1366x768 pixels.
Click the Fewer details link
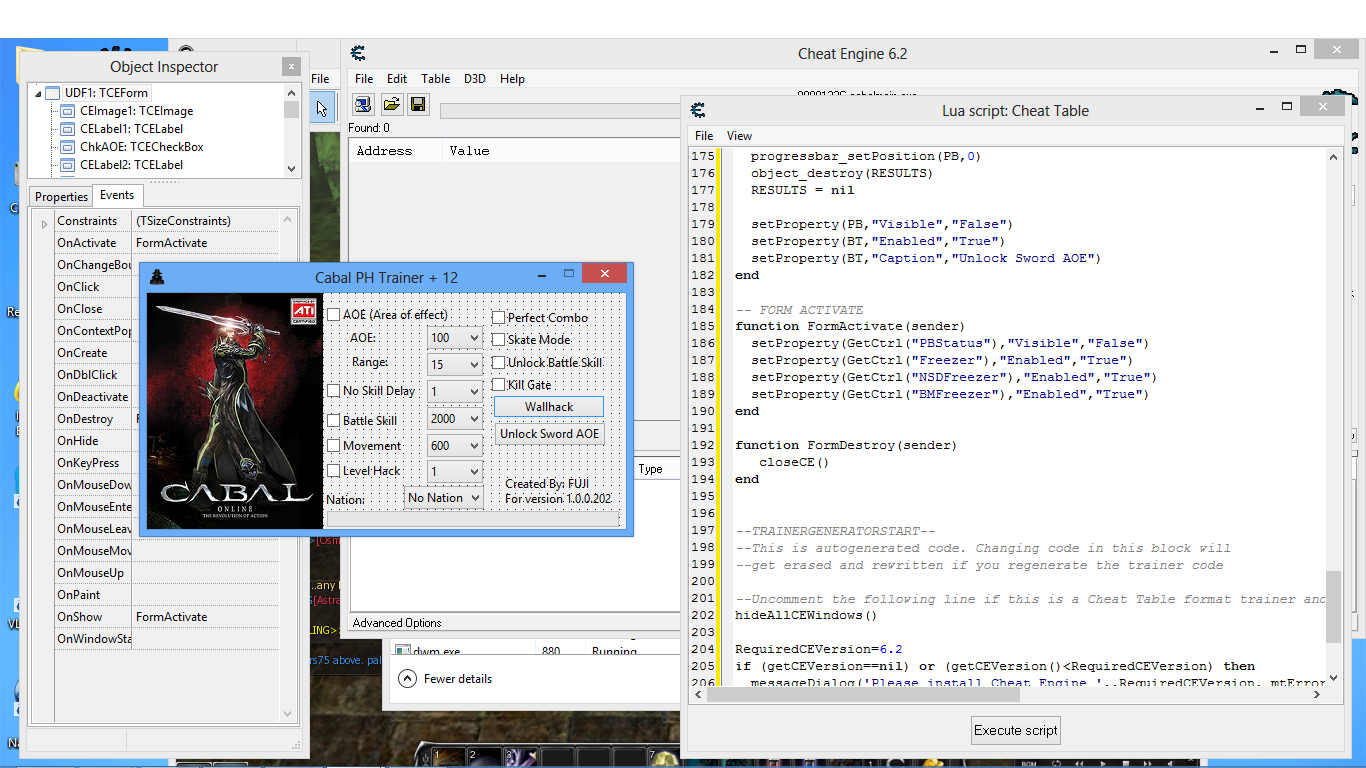(458, 679)
